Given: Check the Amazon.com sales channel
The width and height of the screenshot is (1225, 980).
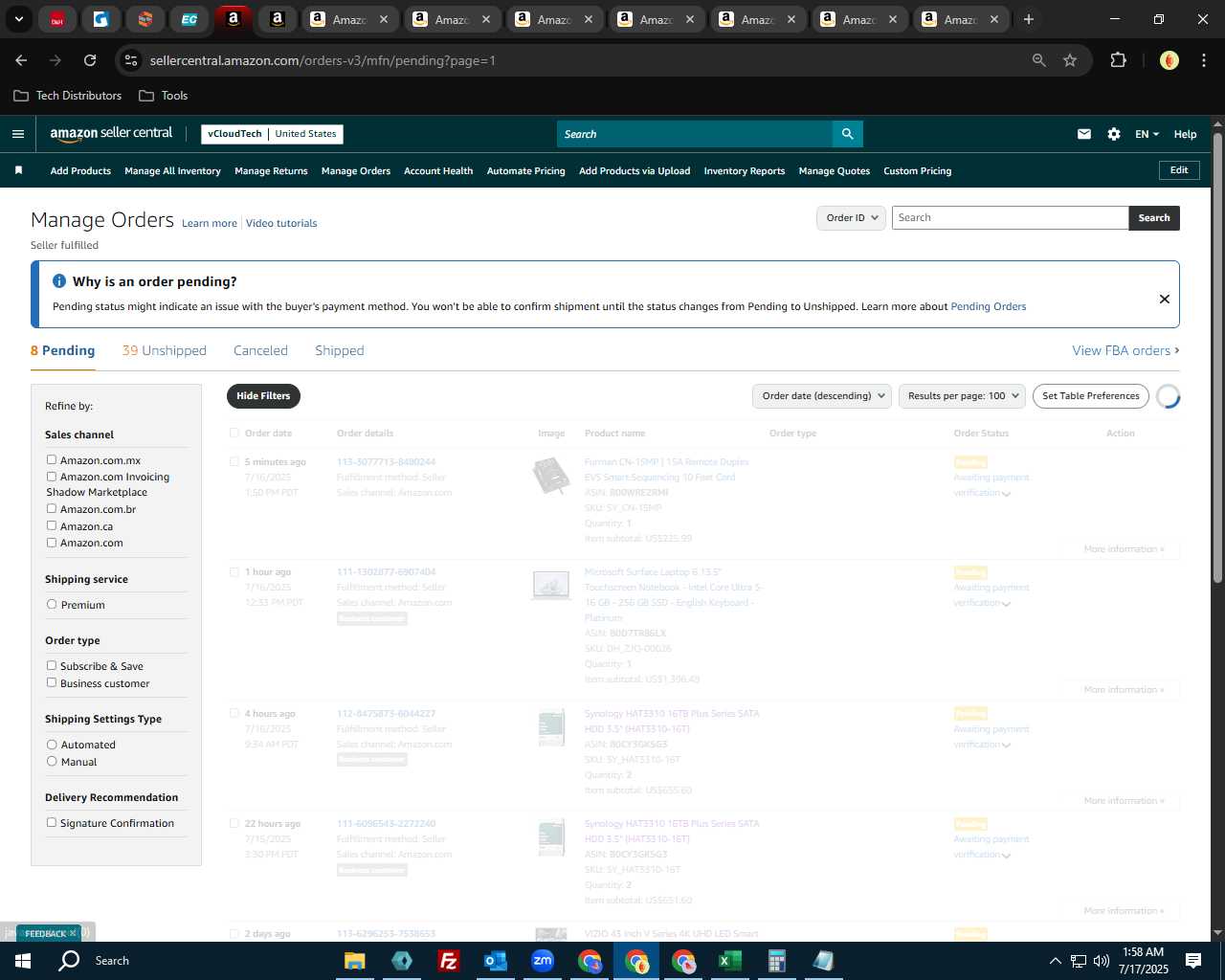Looking at the screenshot, I should point(52,542).
